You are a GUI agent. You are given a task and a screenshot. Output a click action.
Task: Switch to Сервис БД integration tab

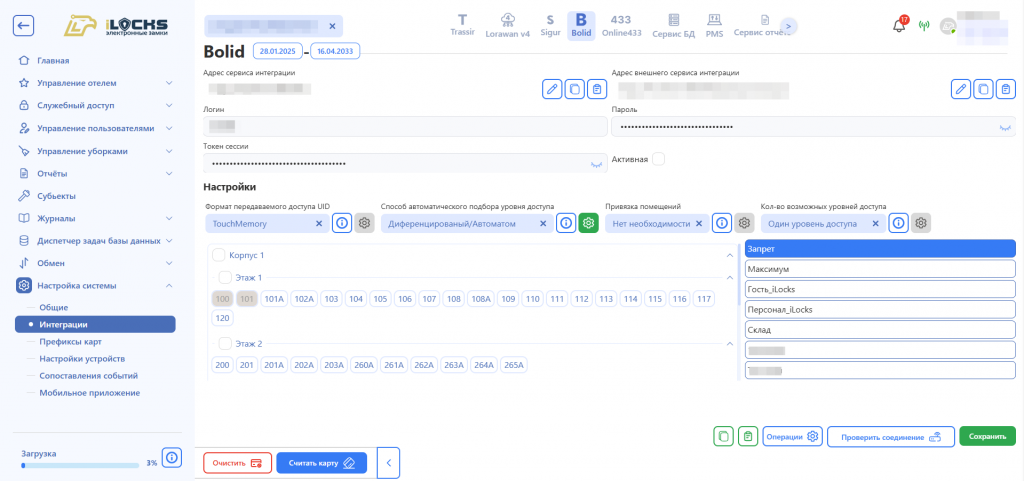pyautogui.click(x=673, y=25)
